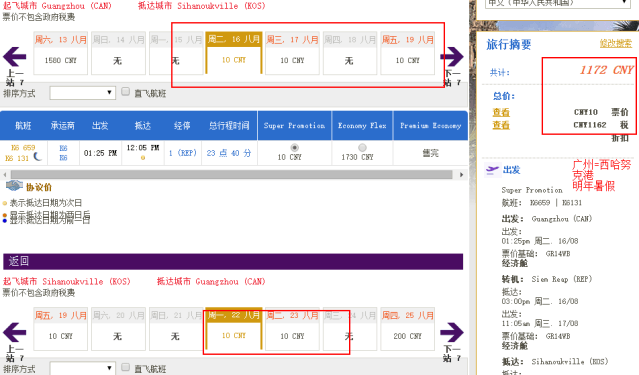Click the 01:25 PM departure time
Image resolution: width=639 pixels, height=375 pixels.
[100, 153]
